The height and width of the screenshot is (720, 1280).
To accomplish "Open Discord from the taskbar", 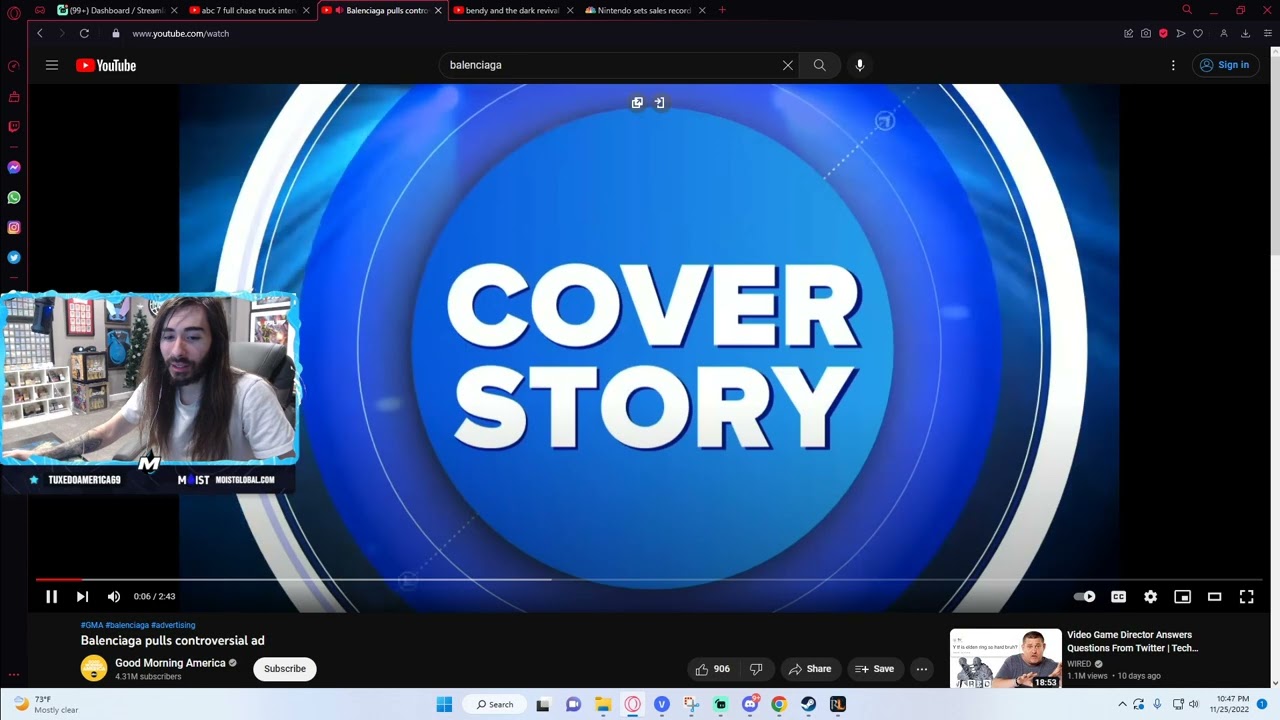I will click(750, 704).
